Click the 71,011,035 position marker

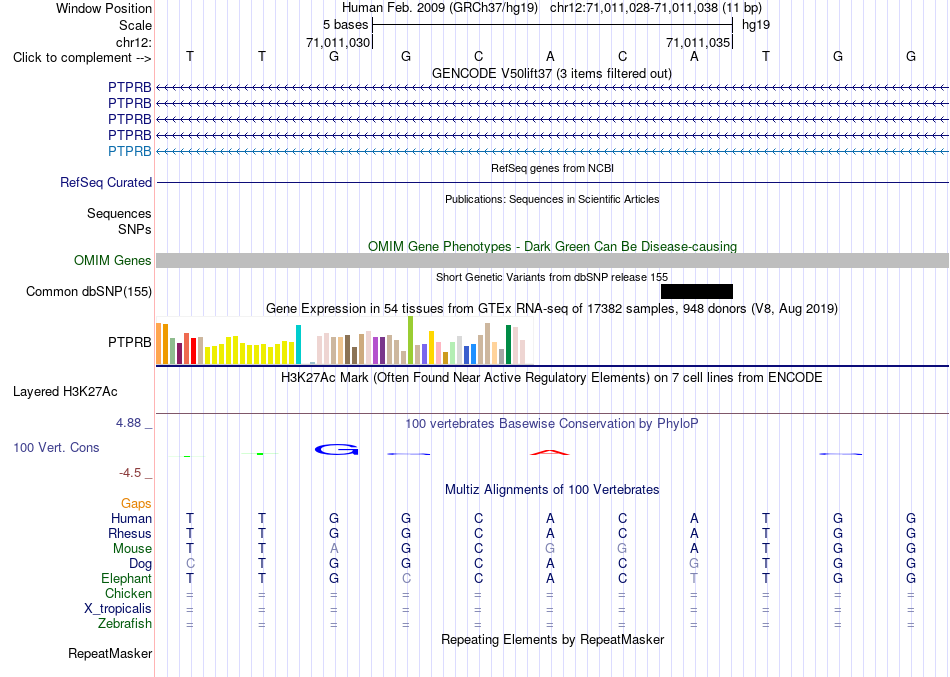pos(697,42)
